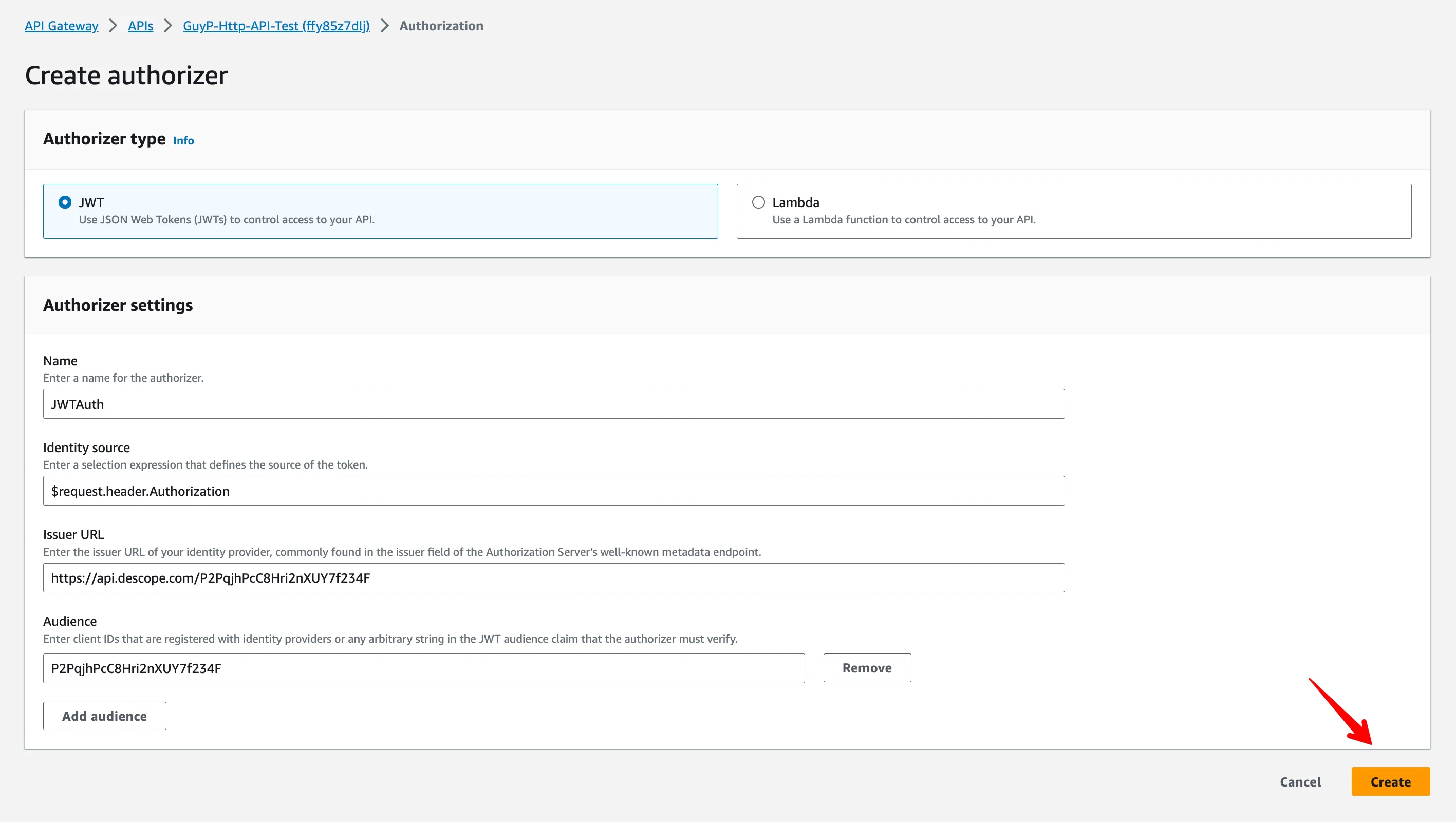The width and height of the screenshot is (1456, 822).
Task: Click the API Gateway breadcrumb link
Action: click(62, 26)
